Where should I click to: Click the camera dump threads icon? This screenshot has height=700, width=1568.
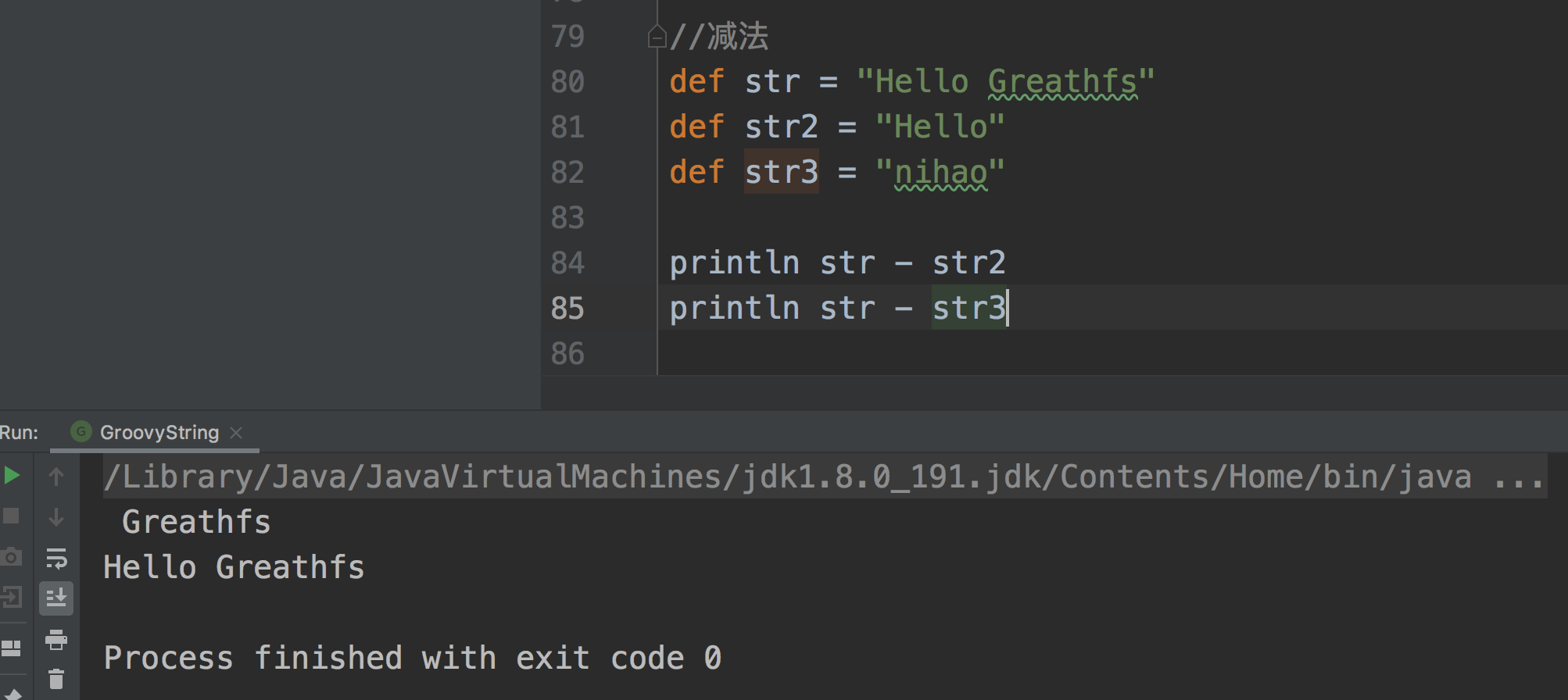[x=11, y=557]
